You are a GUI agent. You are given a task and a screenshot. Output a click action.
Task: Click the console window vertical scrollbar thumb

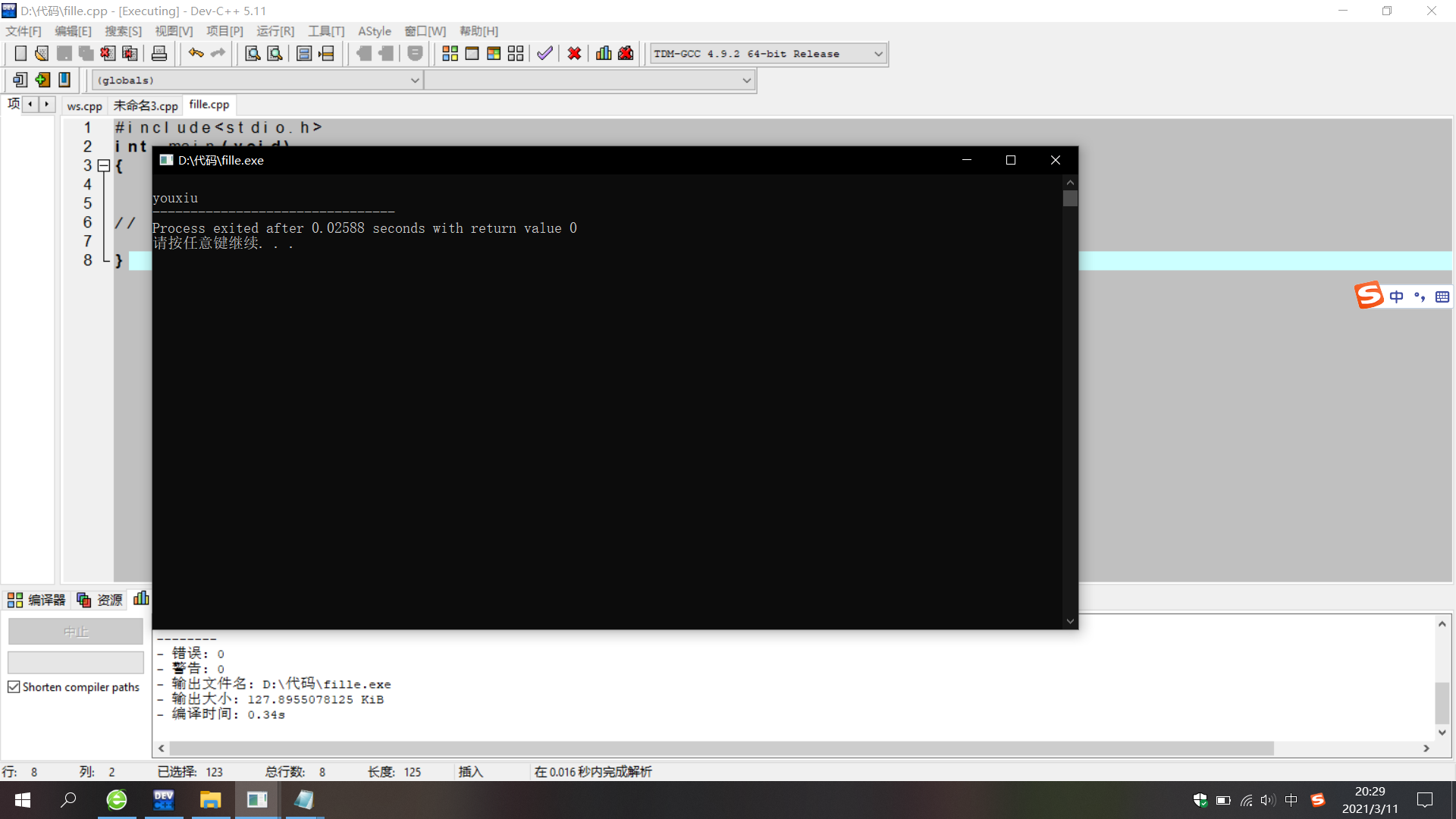click(x=1070, y=199)
